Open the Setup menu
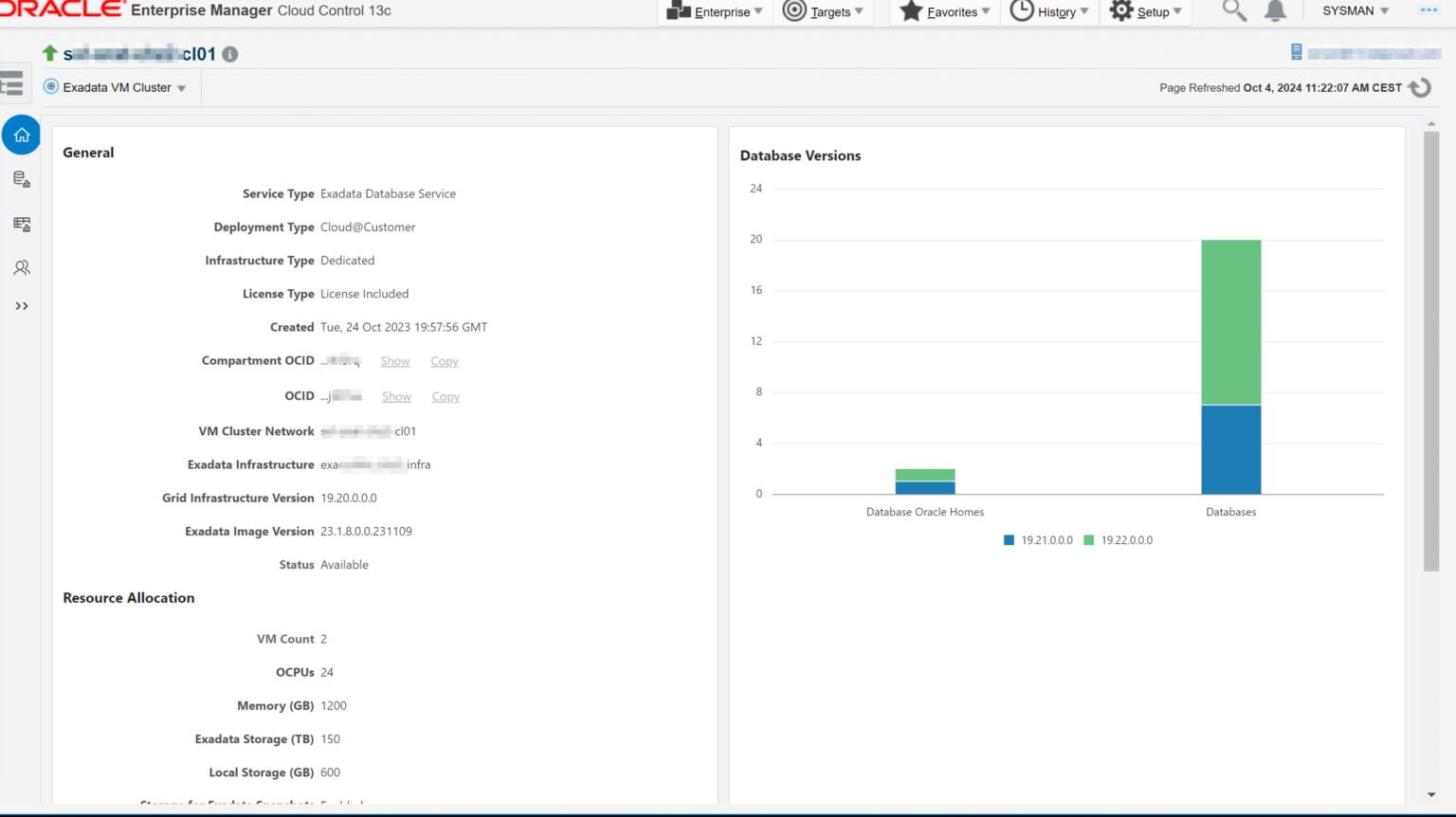 point(1146,12)
